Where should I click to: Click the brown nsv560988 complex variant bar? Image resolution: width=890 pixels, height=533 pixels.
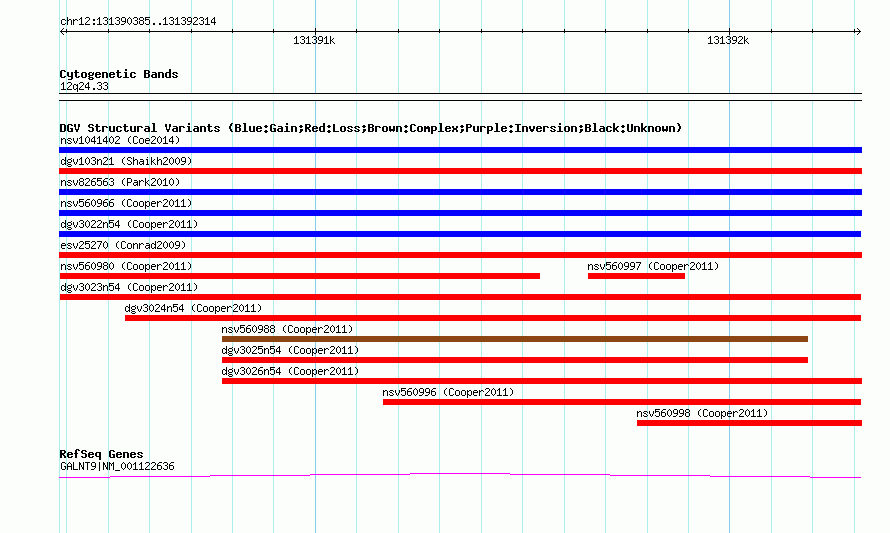click(515, 339)
